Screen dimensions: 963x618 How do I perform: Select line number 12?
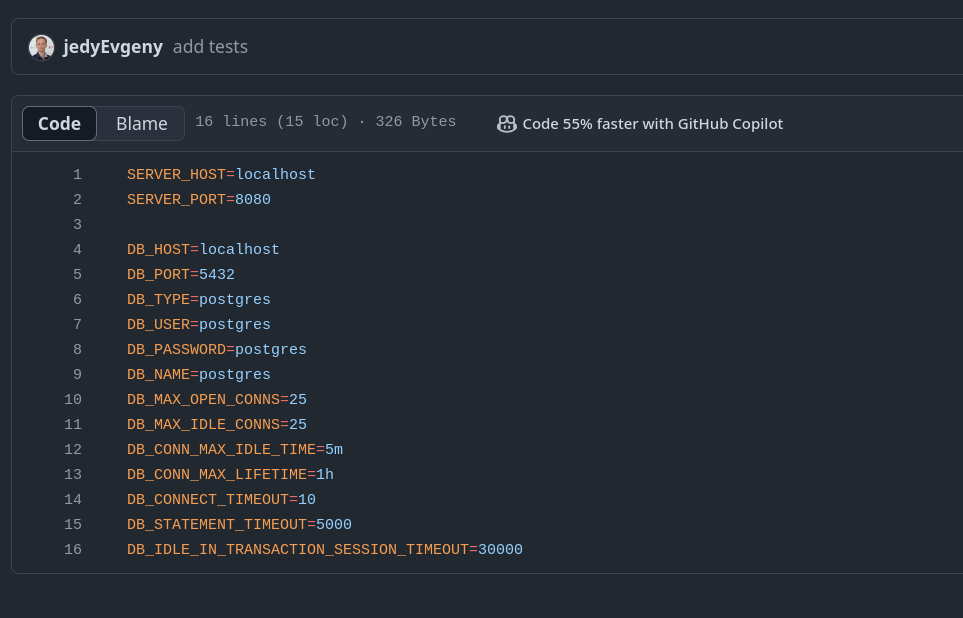click(x=73, y=450)
